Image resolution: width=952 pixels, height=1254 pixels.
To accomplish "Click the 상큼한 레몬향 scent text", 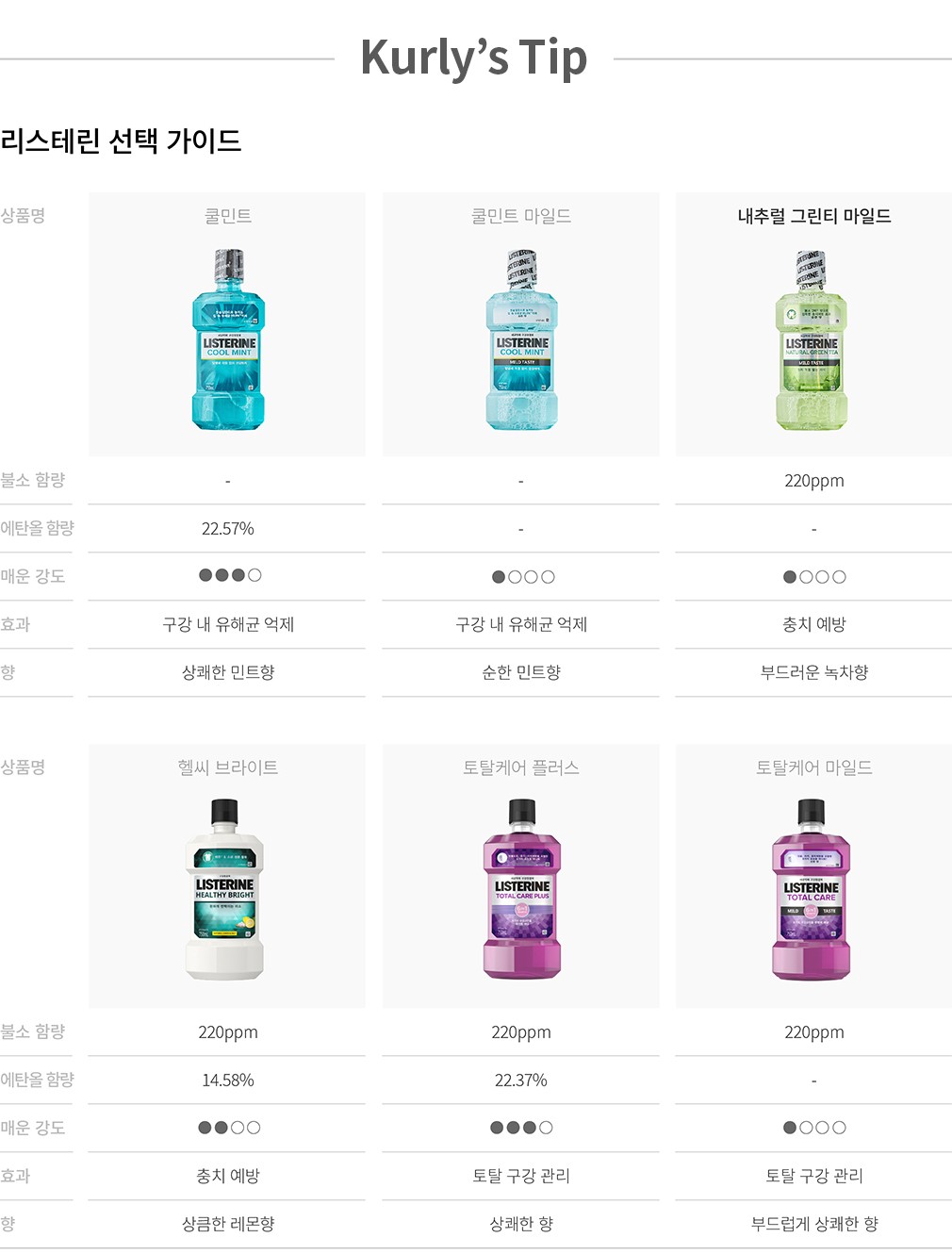I will tap(228, 1224).
